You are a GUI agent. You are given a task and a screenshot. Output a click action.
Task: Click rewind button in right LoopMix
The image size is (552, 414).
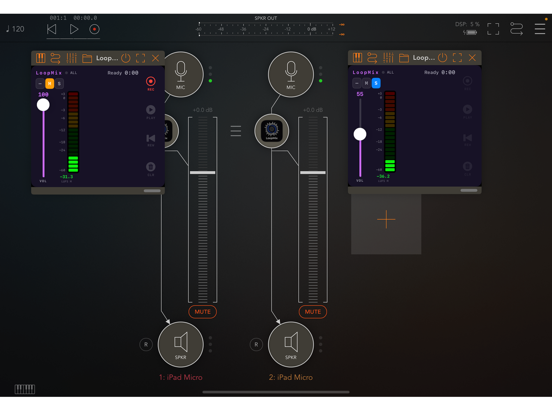(468, 139)
